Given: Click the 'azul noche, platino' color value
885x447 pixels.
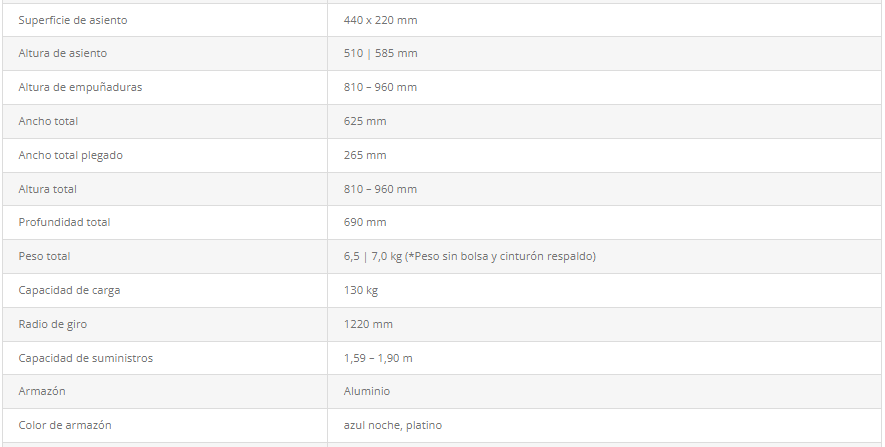Looking at the screenshot, I should point(392,425).
